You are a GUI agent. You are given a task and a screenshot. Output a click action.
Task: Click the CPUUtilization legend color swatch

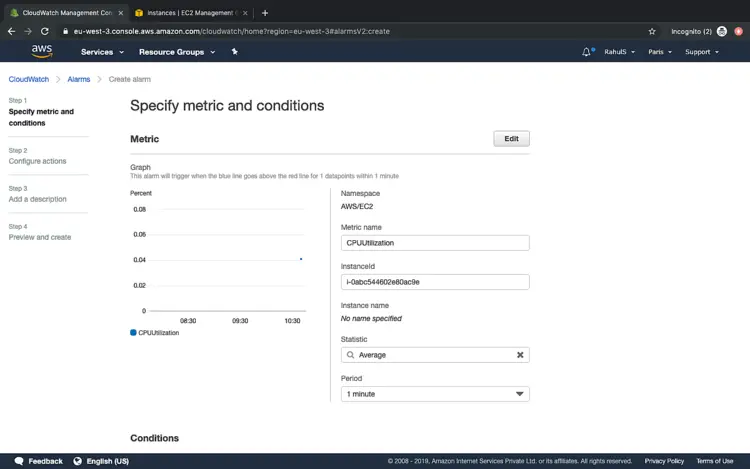(134, 332)
